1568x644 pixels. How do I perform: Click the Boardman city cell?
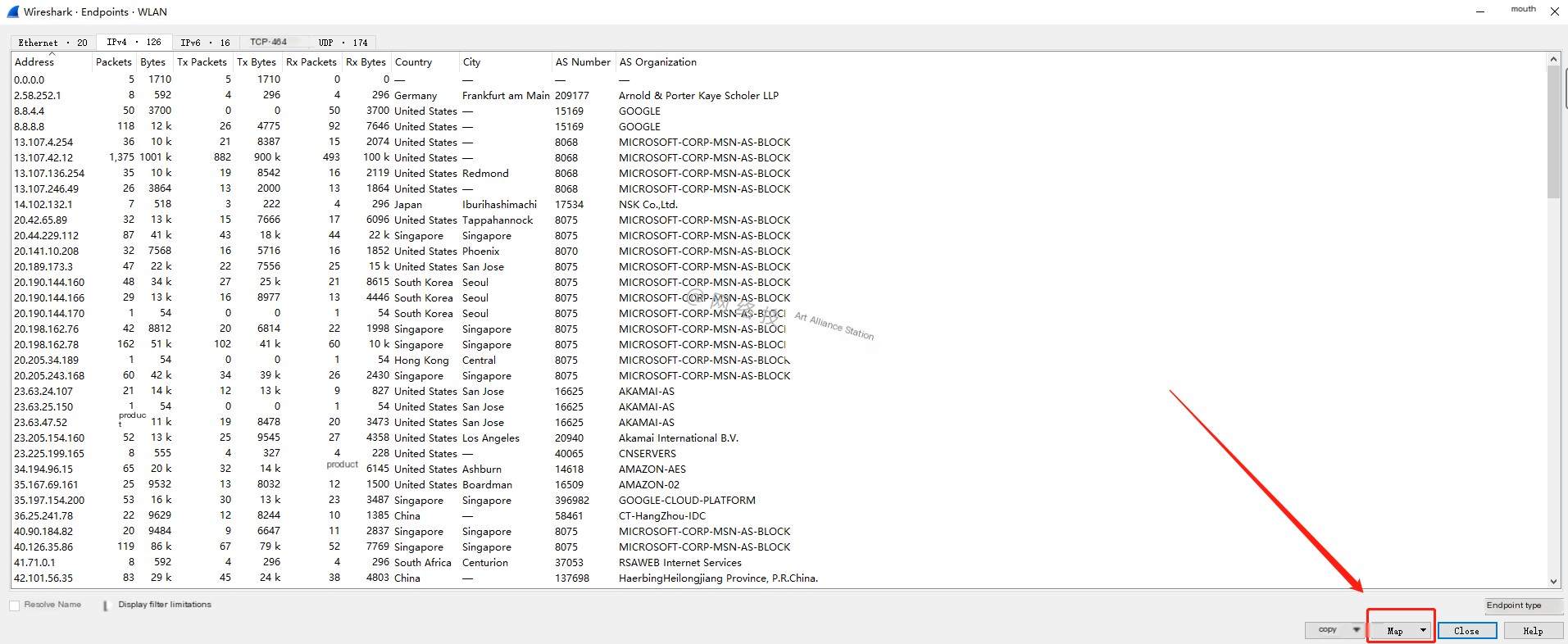point(487,485)
